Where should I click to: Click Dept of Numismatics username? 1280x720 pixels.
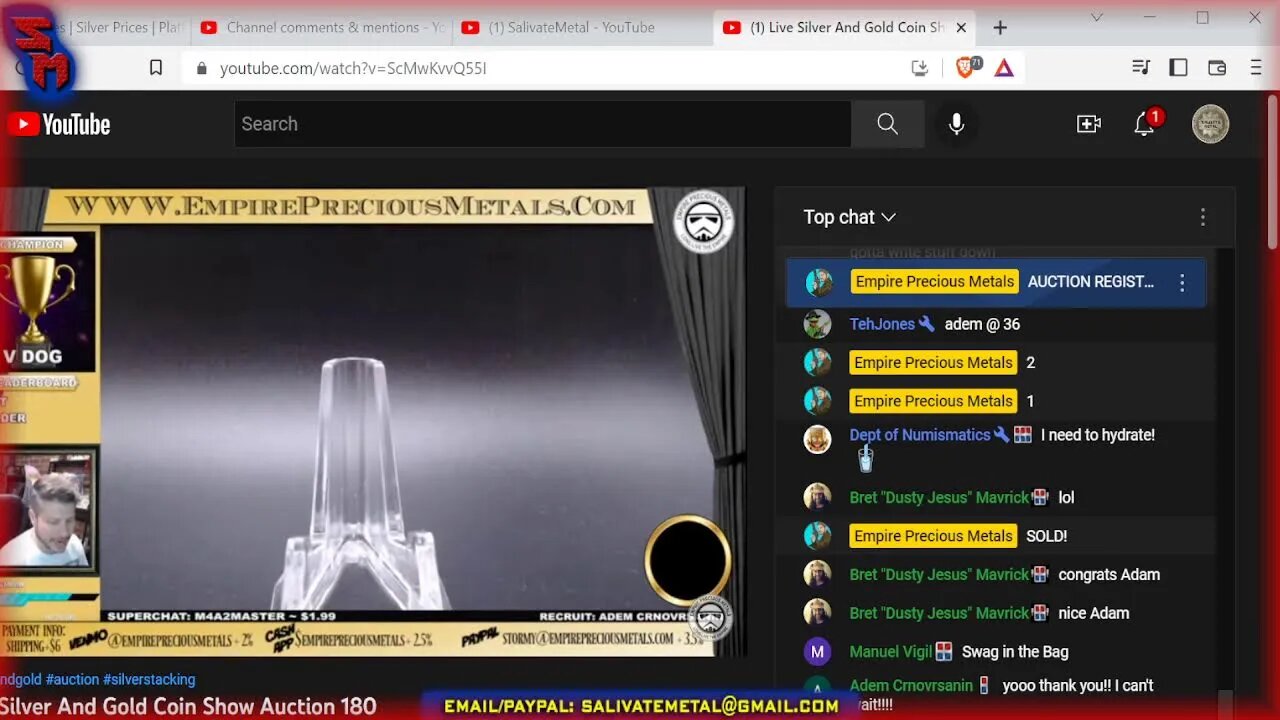tap(919, 435)
